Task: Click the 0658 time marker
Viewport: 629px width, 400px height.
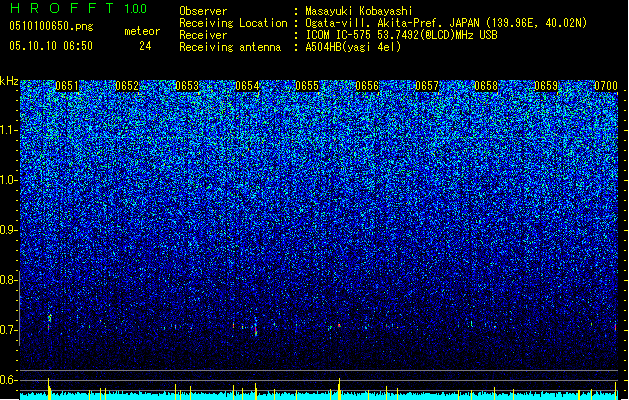Action: 486,86
